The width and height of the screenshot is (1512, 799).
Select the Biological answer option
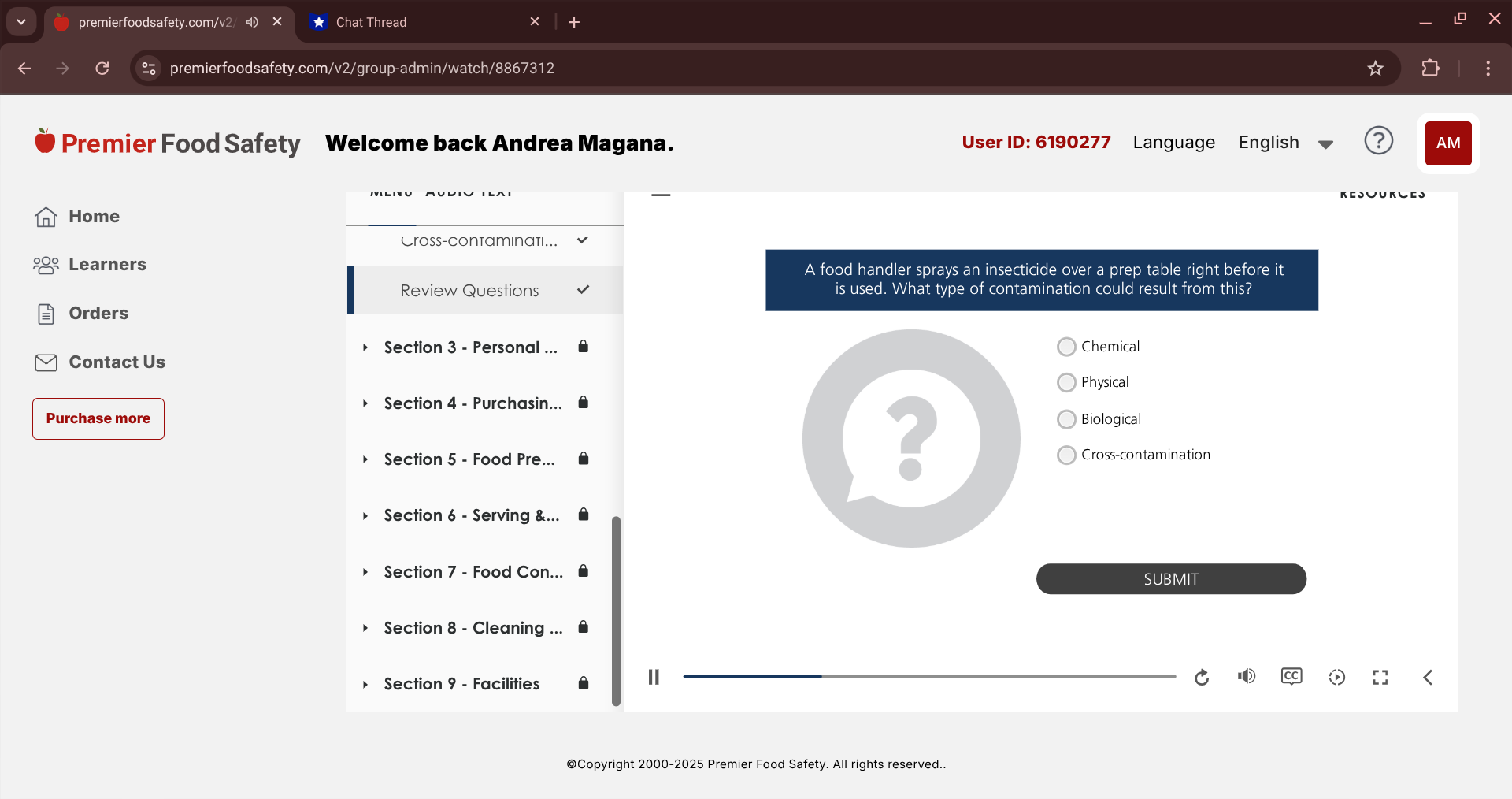click(x=1066, y=419)
